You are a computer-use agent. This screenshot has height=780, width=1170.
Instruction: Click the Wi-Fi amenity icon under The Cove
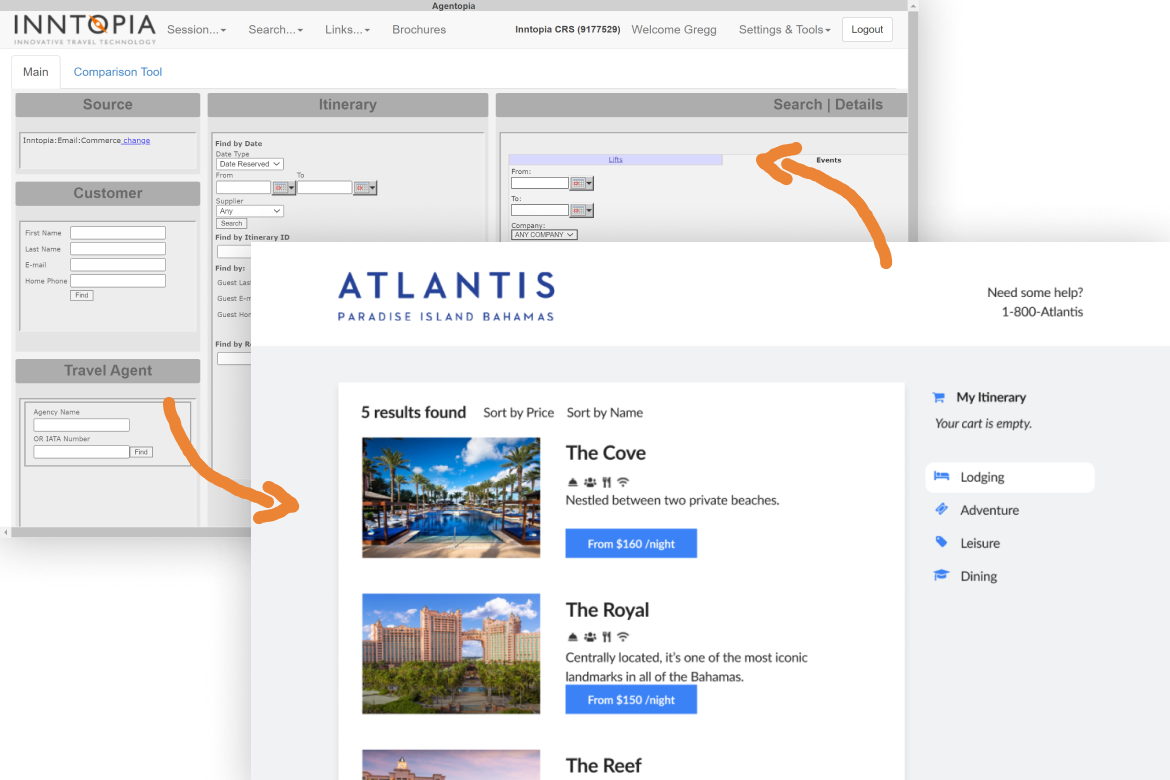[x=623, y=481]
